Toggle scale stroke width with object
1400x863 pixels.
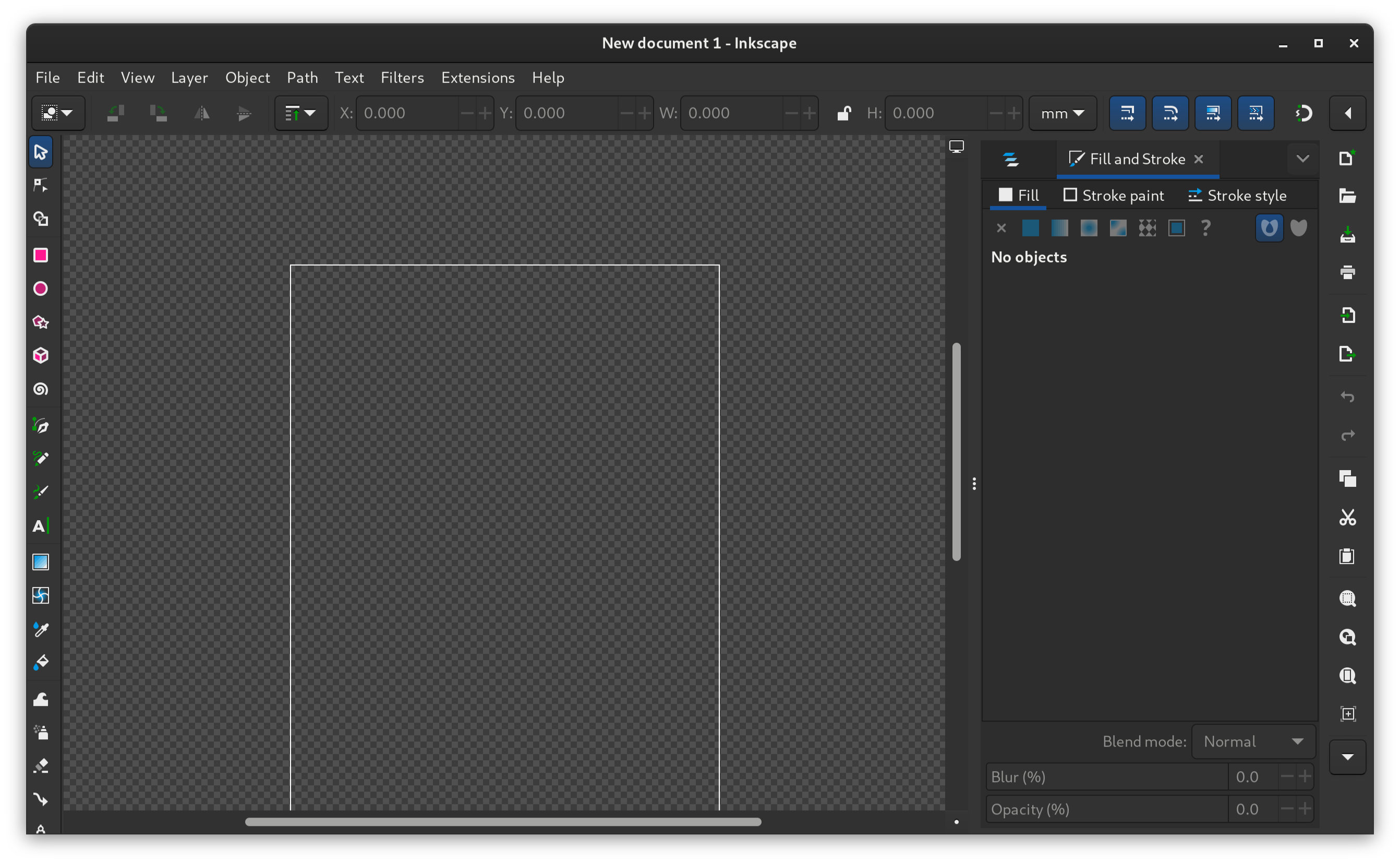pyautogui.click(x=1127, y=113)
